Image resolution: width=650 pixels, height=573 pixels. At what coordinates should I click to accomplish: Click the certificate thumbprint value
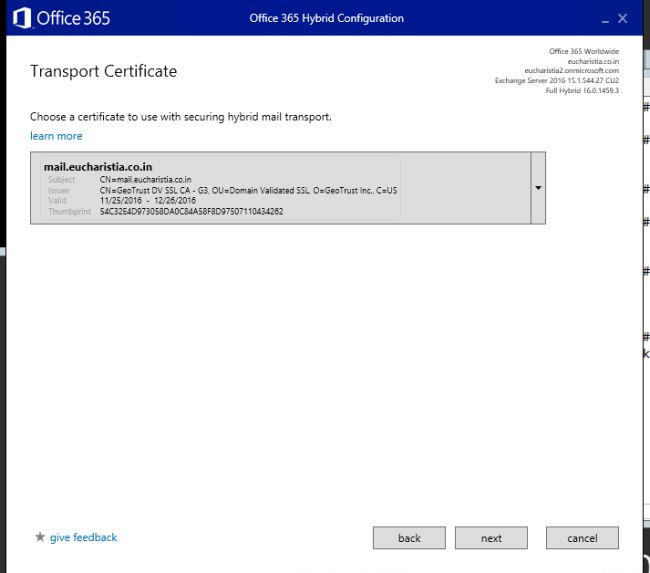(192, 211)
